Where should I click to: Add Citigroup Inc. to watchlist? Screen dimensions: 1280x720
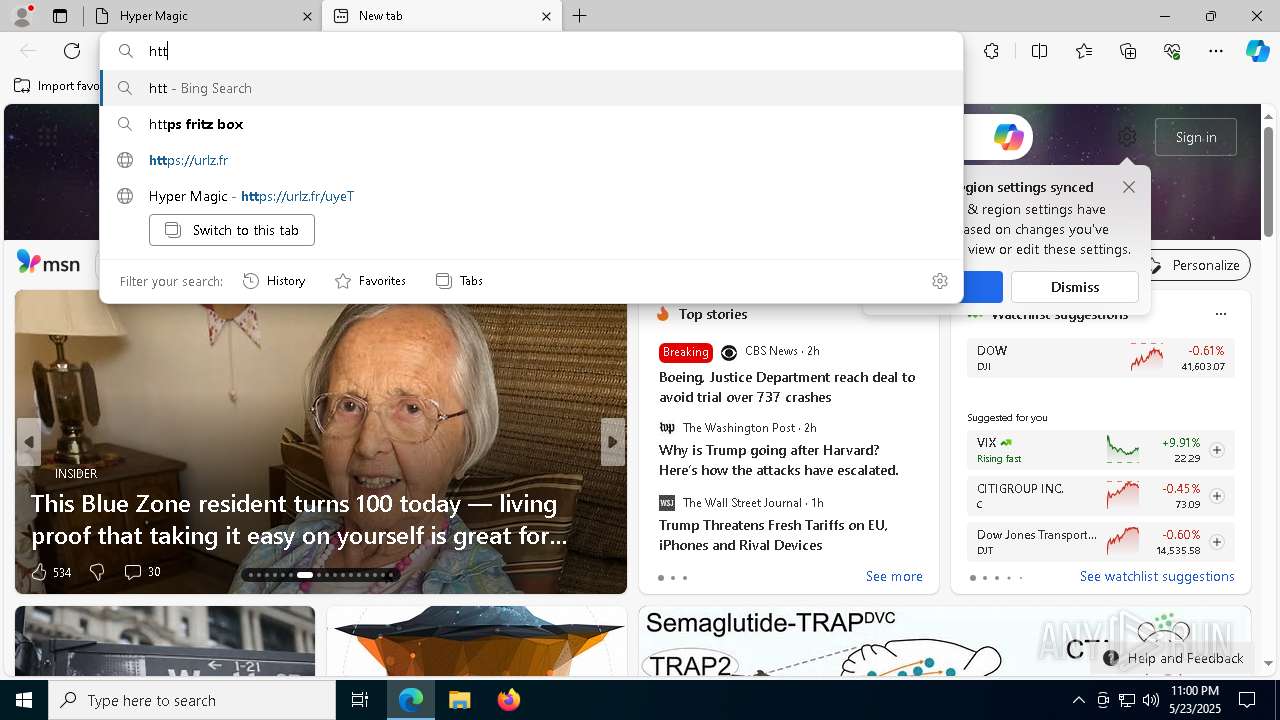point(1216,496)
